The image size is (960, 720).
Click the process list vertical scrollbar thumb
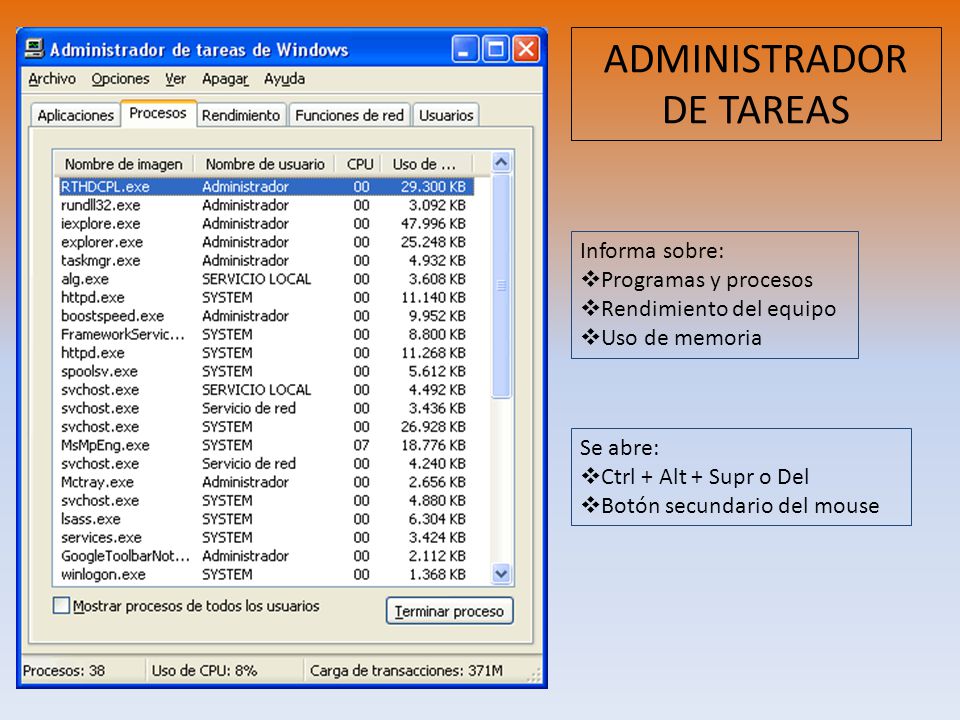[x=501, y=286]
